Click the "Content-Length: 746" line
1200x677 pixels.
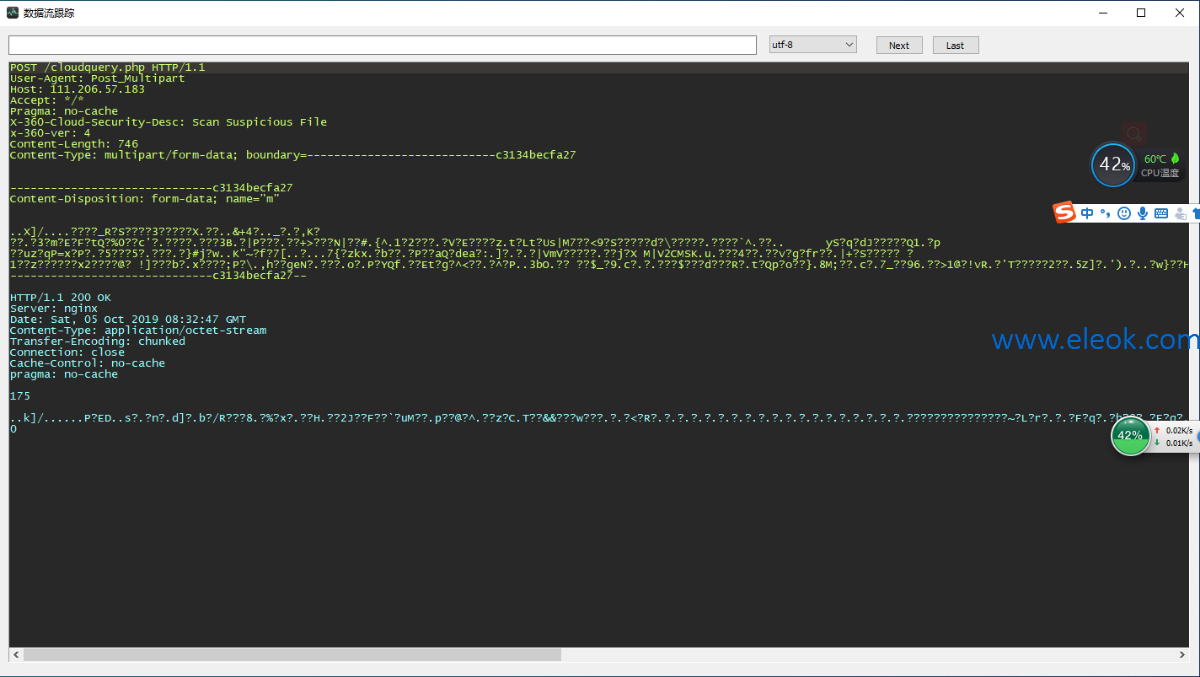(74, 144)
